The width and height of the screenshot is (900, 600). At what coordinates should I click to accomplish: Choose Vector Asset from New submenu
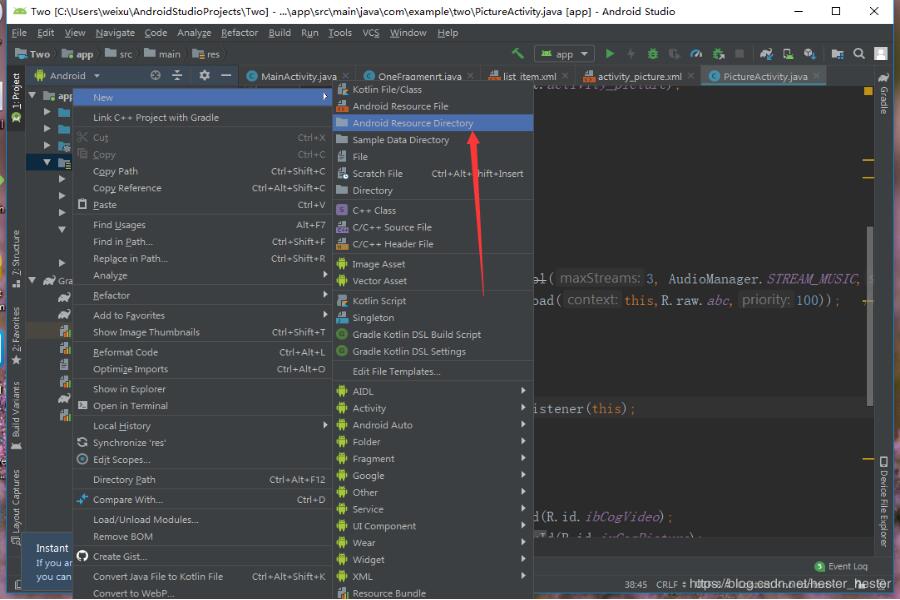pos(433,281)
